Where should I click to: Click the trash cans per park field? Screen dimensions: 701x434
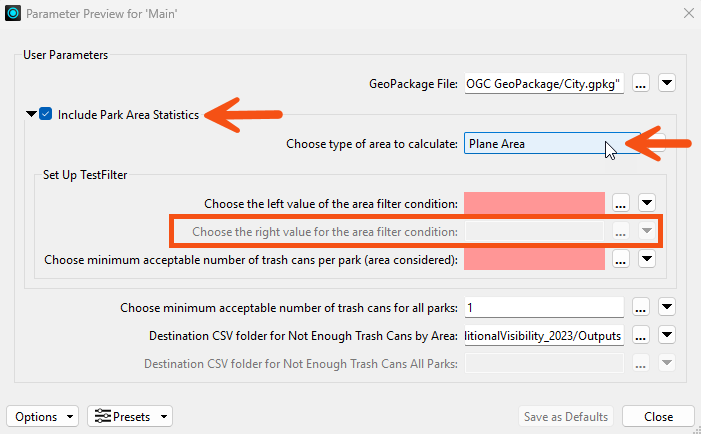534,259
